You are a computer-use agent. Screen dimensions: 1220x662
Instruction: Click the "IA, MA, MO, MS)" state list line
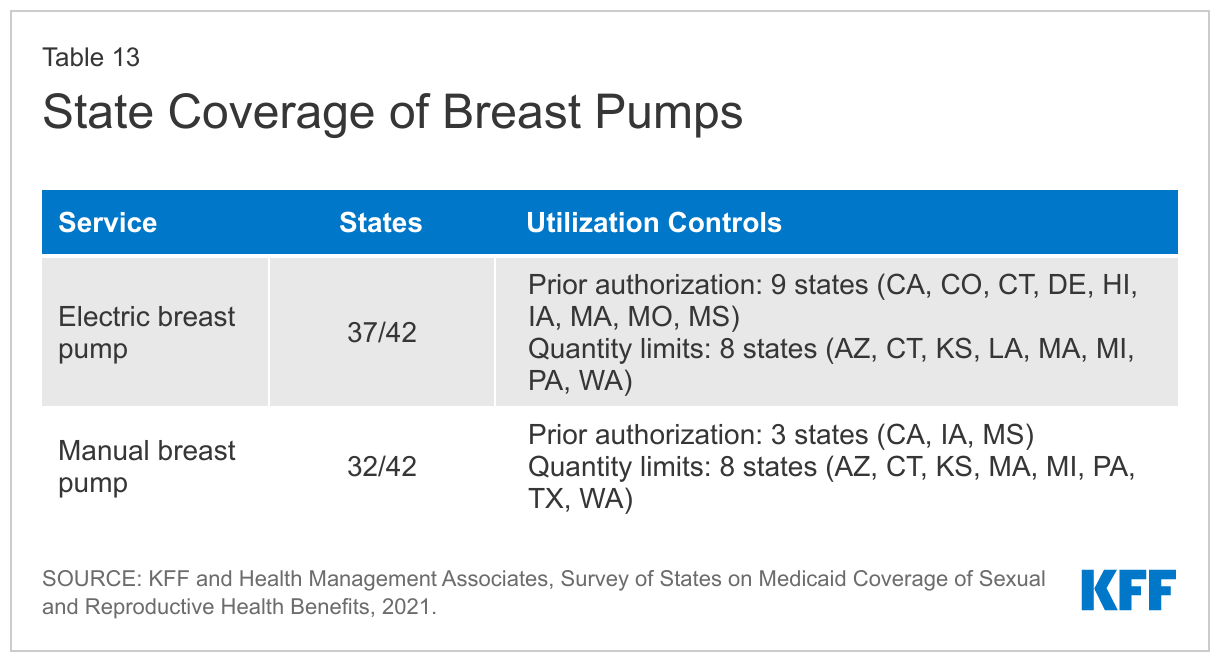click(634, 317)
